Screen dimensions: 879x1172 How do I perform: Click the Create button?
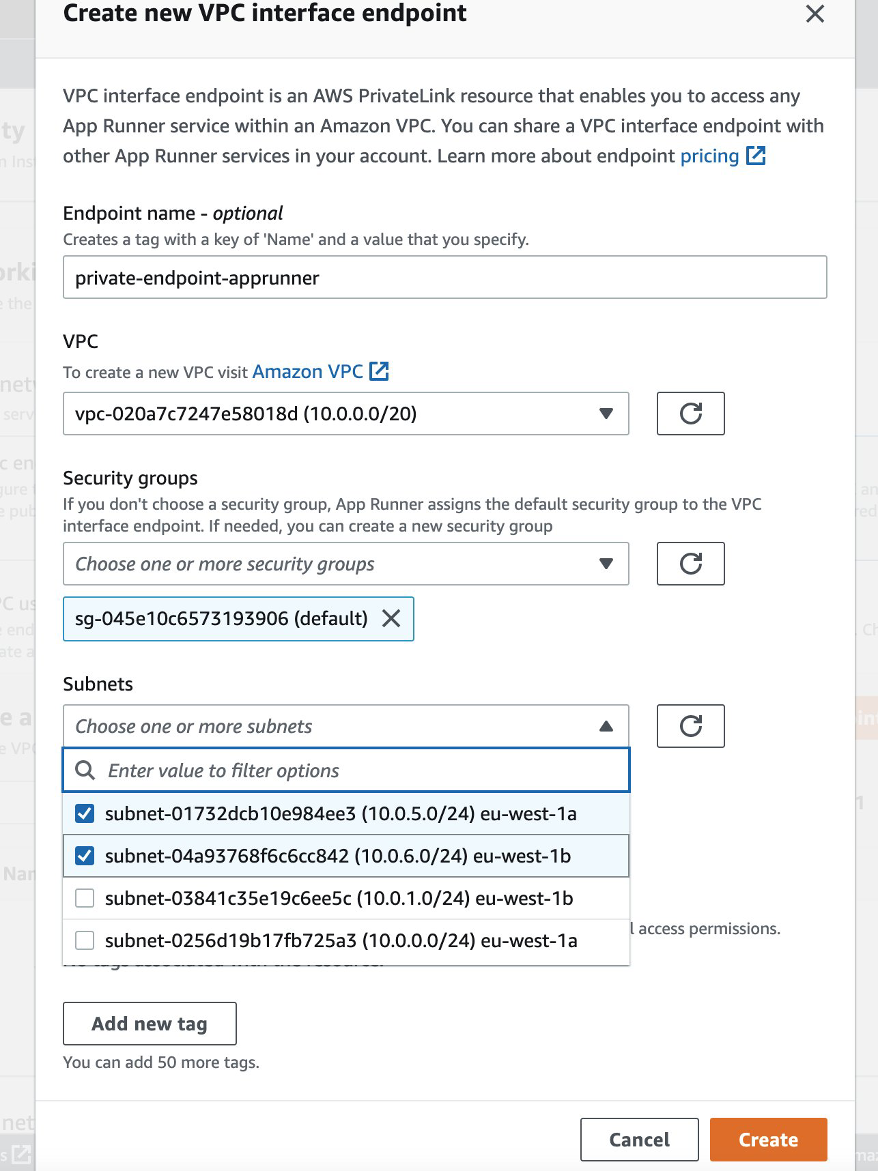768,1139
